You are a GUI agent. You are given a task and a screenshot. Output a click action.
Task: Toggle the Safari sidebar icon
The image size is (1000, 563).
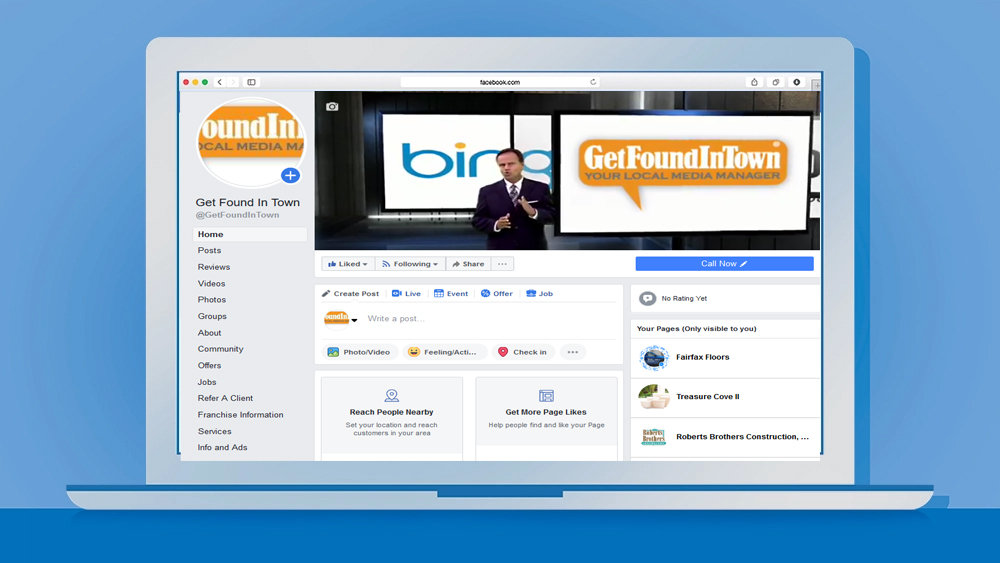tap(251, 82)
